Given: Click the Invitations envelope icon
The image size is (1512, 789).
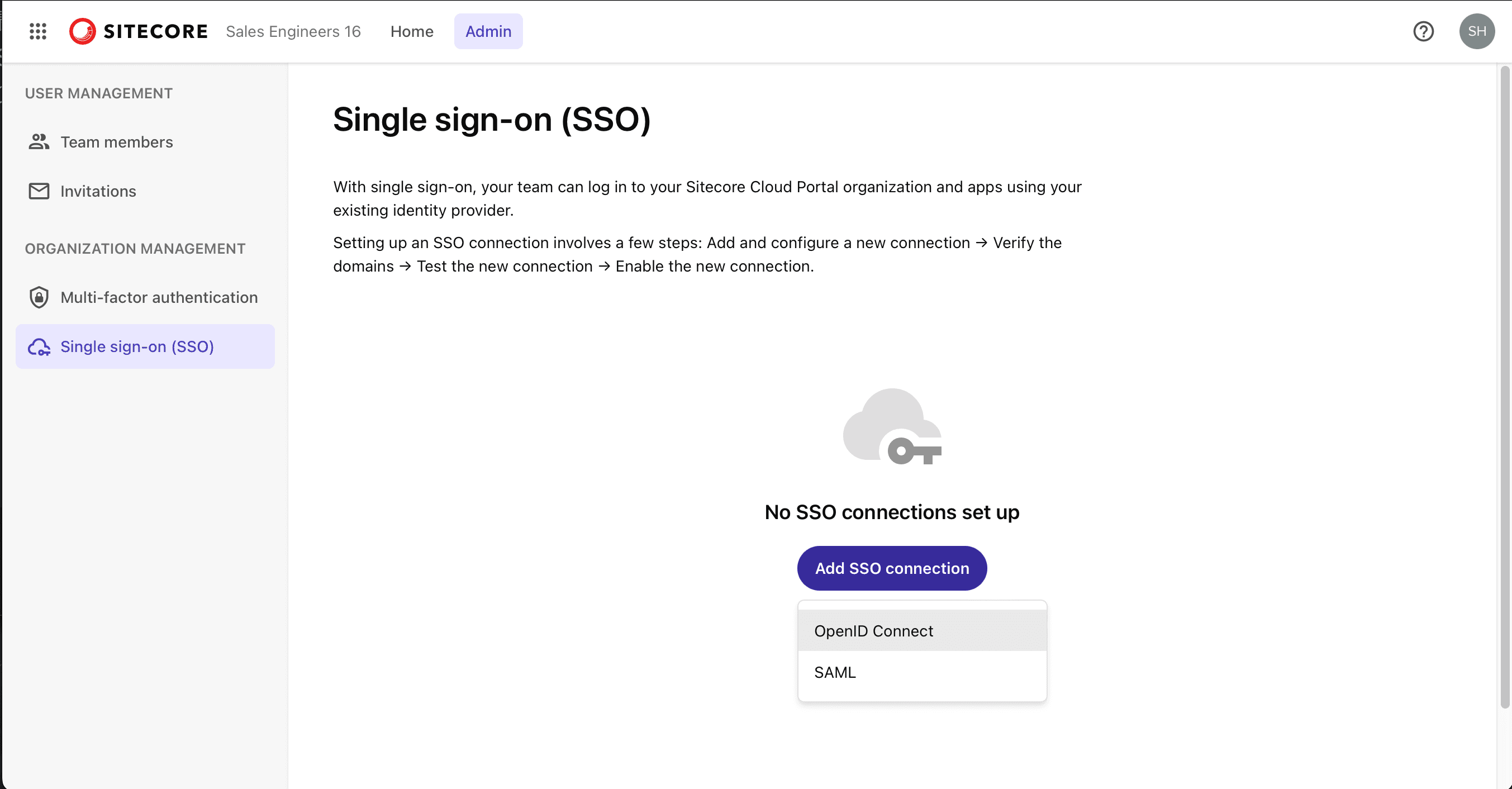Looking at the screenshot, I should coord(39,191).
